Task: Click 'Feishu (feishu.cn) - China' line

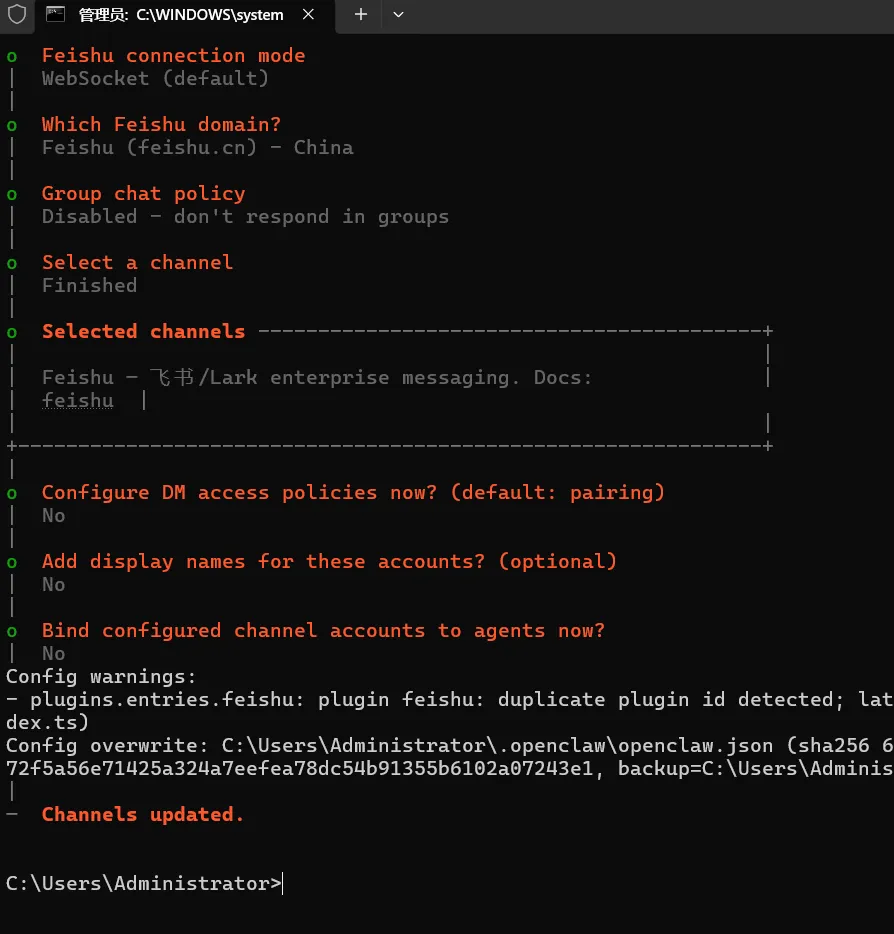Action: point(198,147)
